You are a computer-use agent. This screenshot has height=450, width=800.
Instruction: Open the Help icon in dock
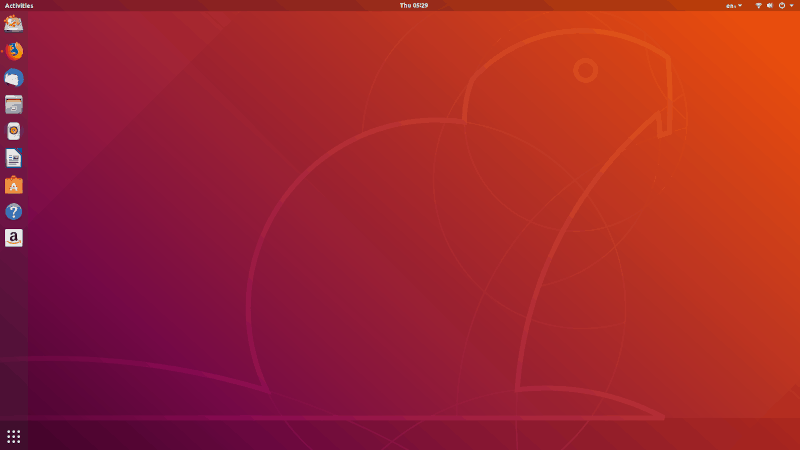click(x=14, y=212)
